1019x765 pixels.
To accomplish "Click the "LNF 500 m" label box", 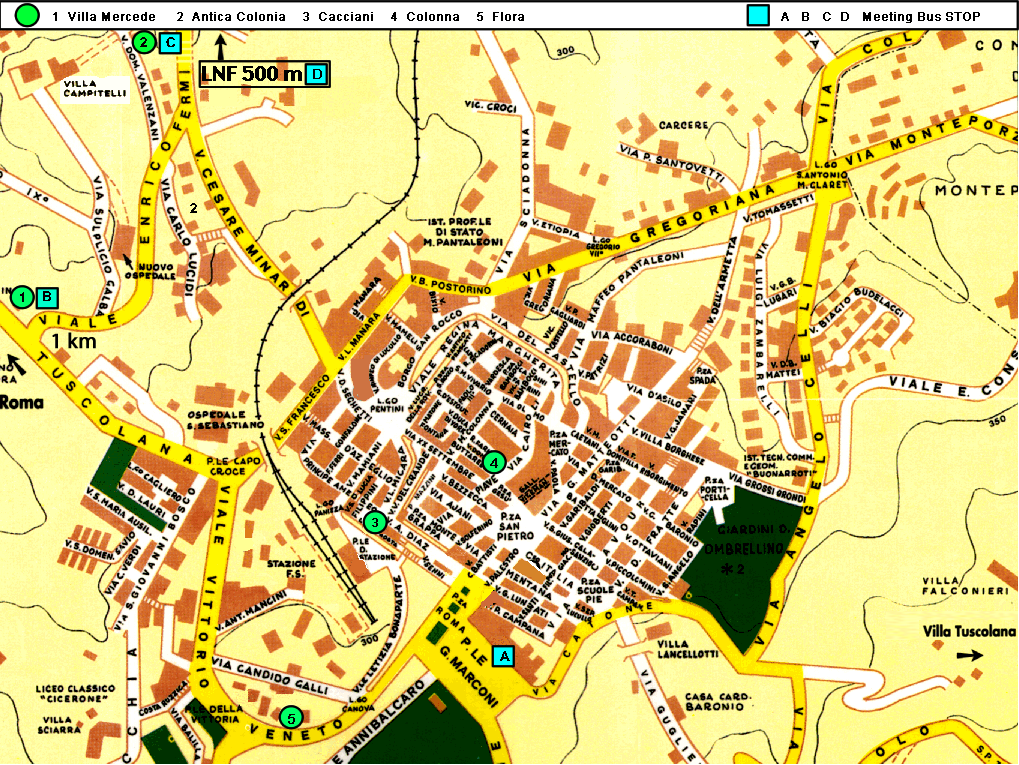I will [254, 74].
